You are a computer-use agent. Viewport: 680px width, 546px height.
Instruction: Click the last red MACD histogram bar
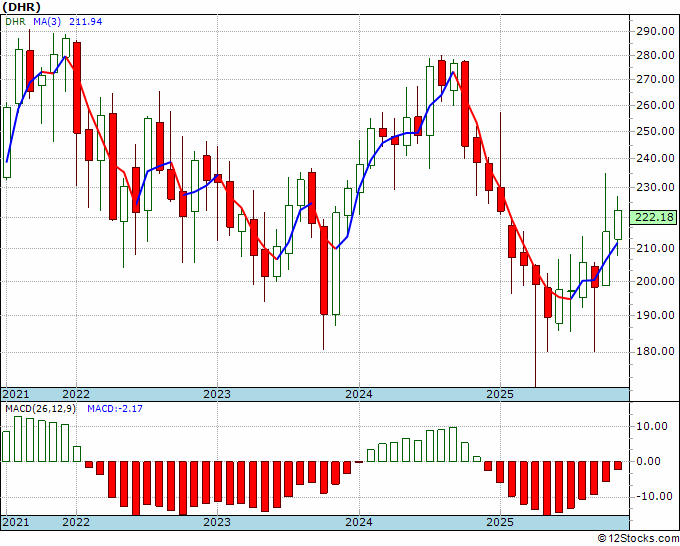point(618,465)
